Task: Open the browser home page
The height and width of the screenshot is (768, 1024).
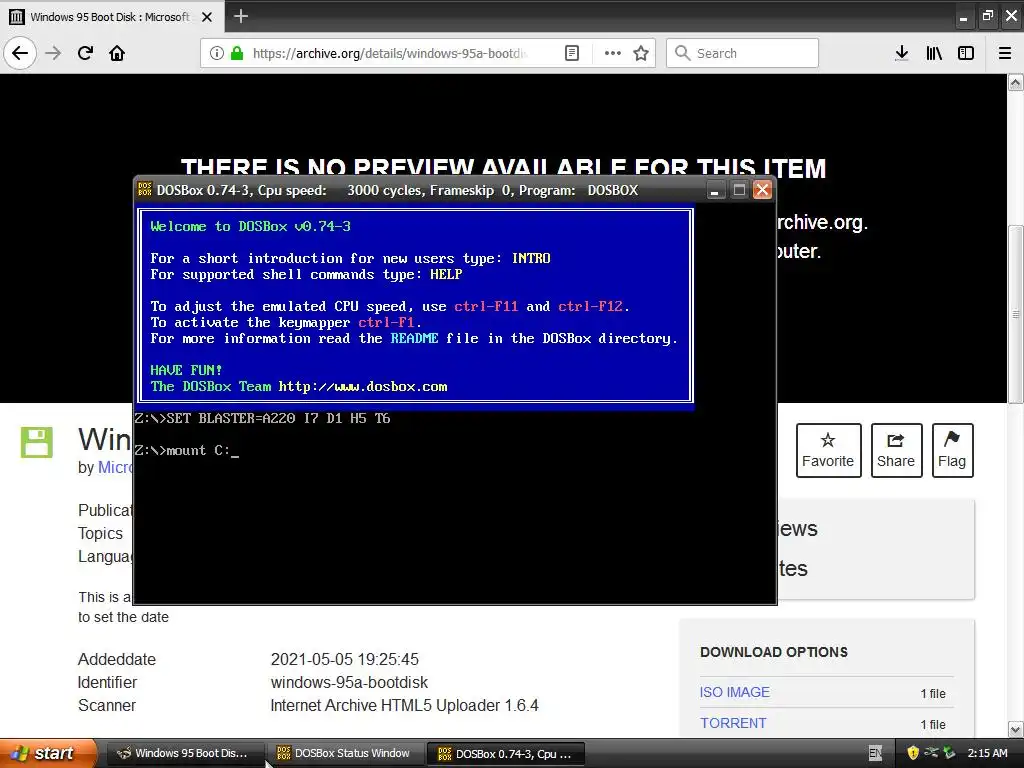Action: coord(117,53)
